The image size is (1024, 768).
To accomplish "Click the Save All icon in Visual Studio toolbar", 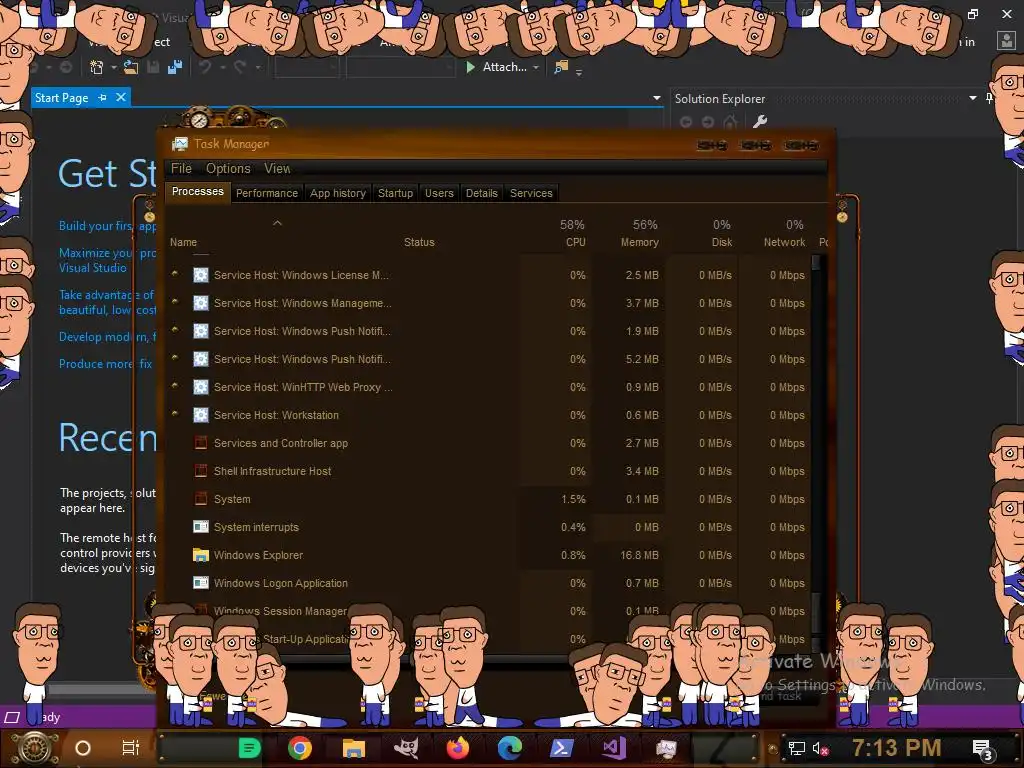I will (x=175, y=67).
